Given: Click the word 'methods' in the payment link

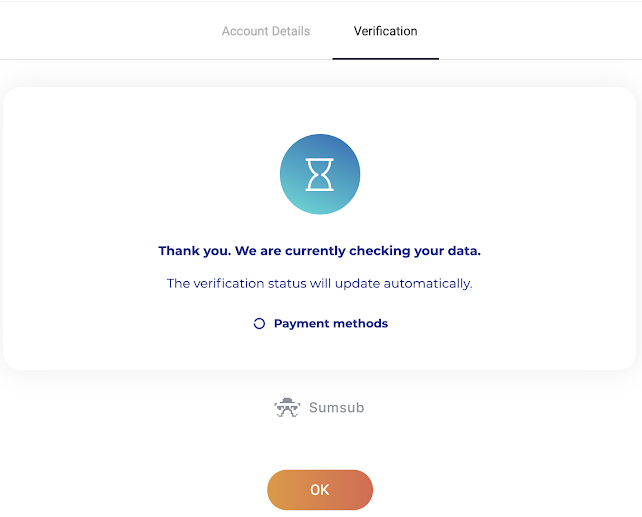Looking at the screenshot, I should [361, 324].
